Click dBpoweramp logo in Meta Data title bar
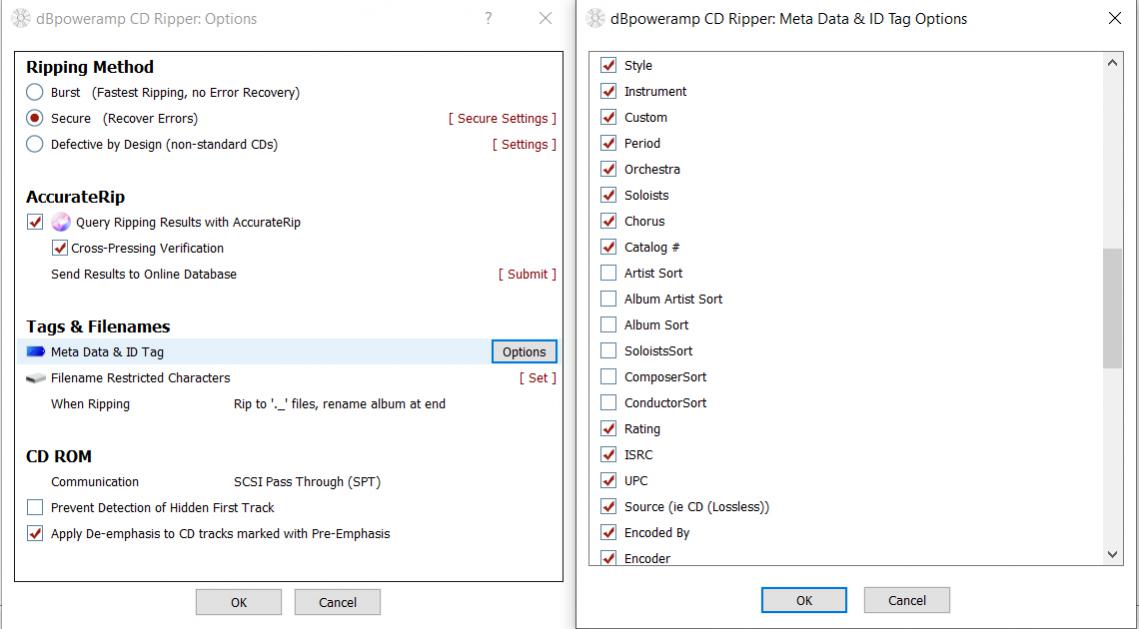Viewport: 1139px width, 629px height. 596,19
